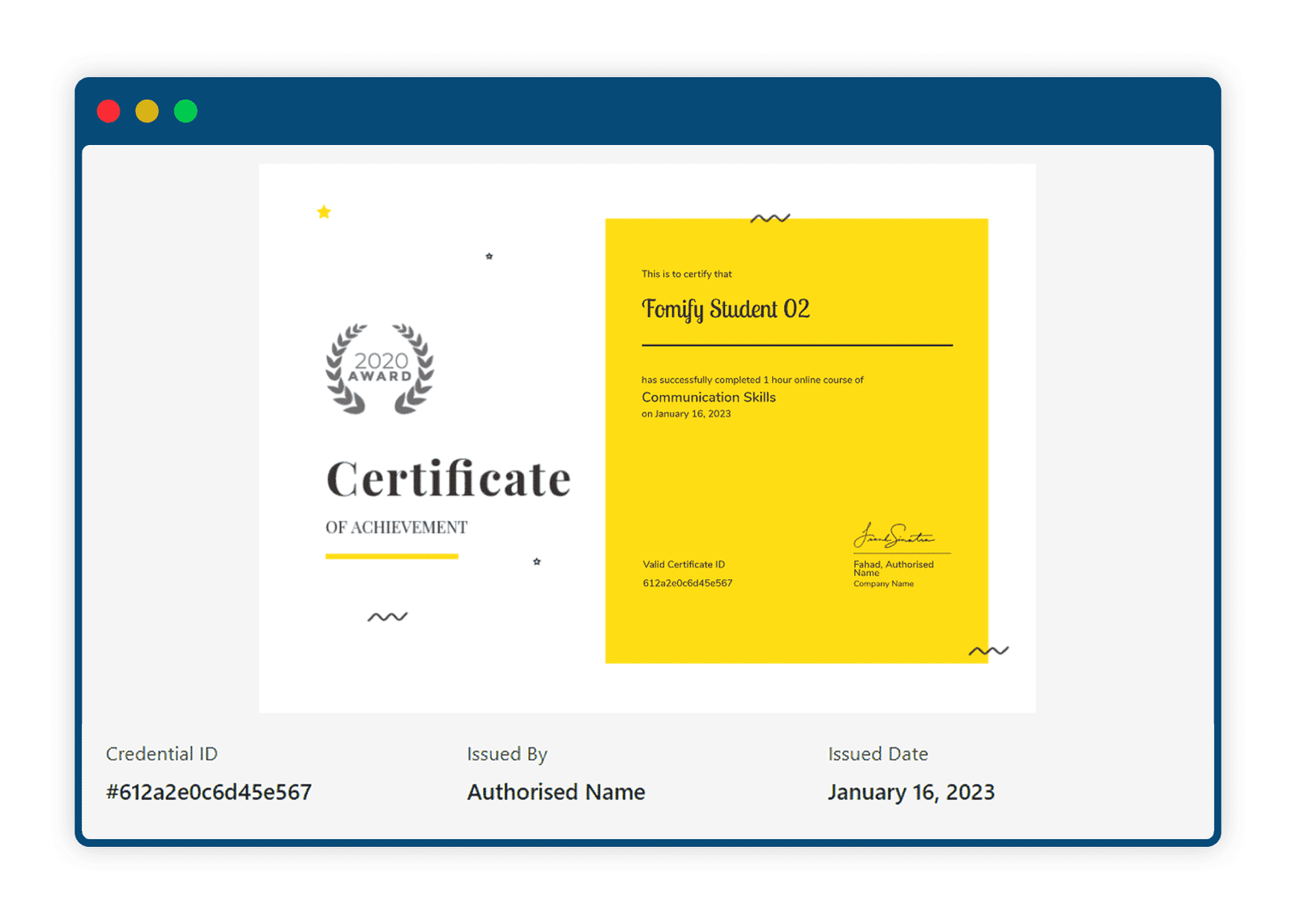1296x924 pixels.
Task: Click the red window dot
Action: [109, 111]
